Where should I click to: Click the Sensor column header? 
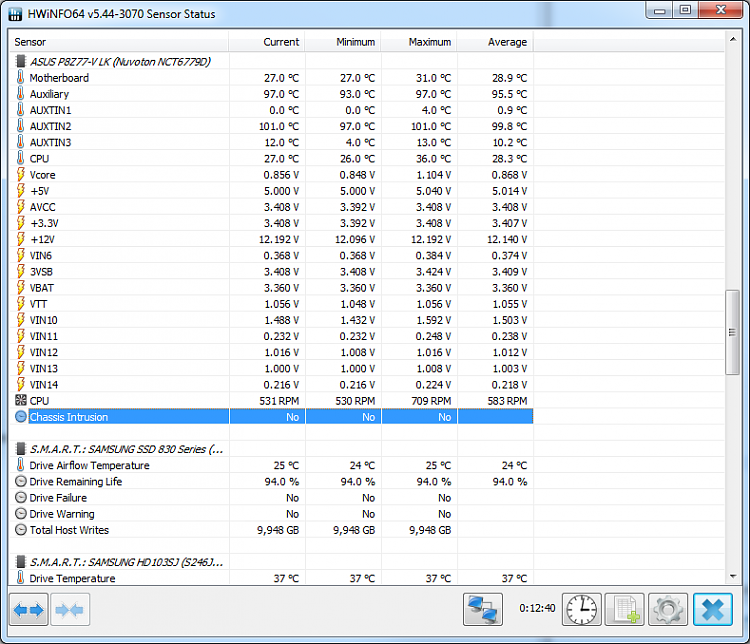(119, 42)
